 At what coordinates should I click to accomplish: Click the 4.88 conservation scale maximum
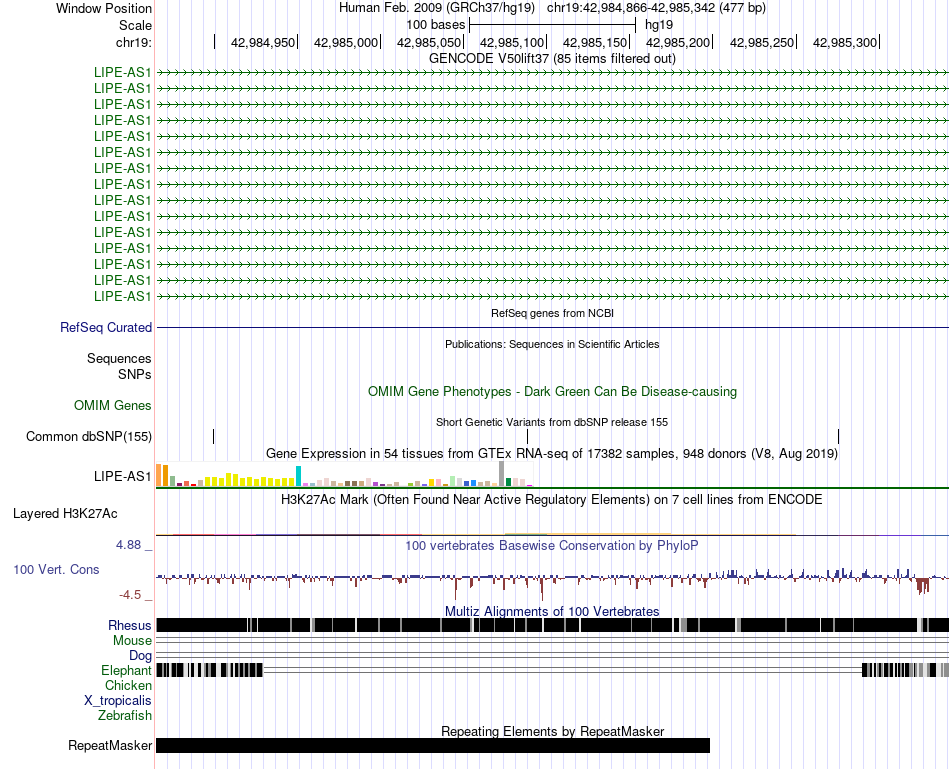click(x=128, y=545)
